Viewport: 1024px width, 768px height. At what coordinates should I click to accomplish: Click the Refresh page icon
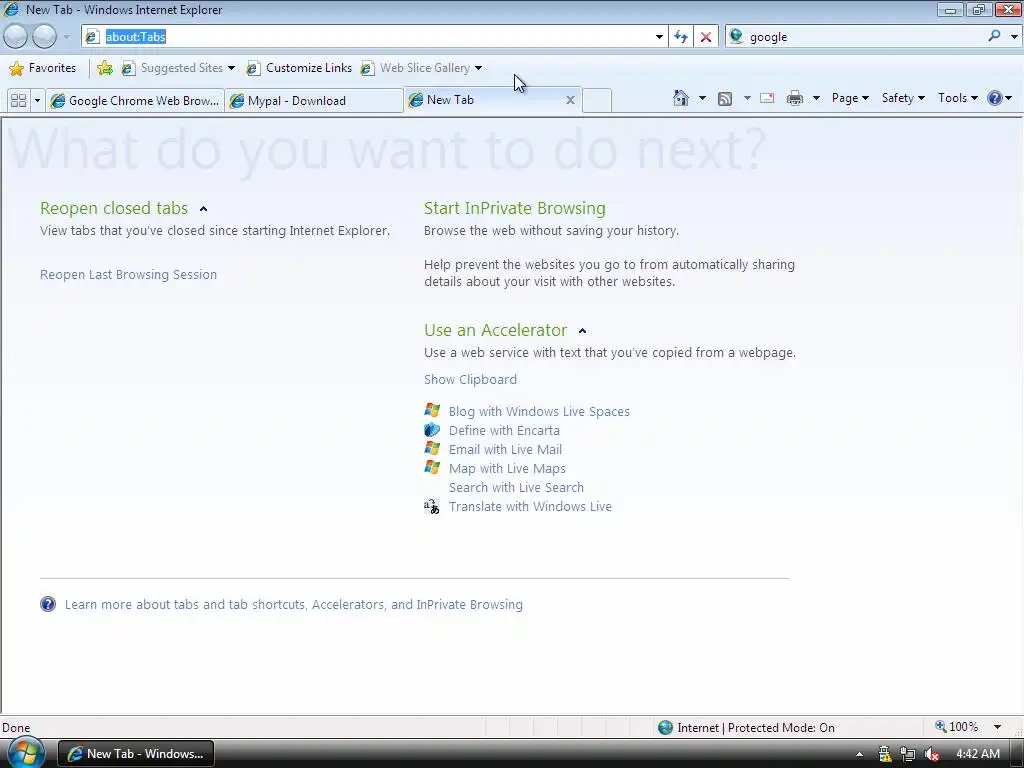(x=681, y=37)
